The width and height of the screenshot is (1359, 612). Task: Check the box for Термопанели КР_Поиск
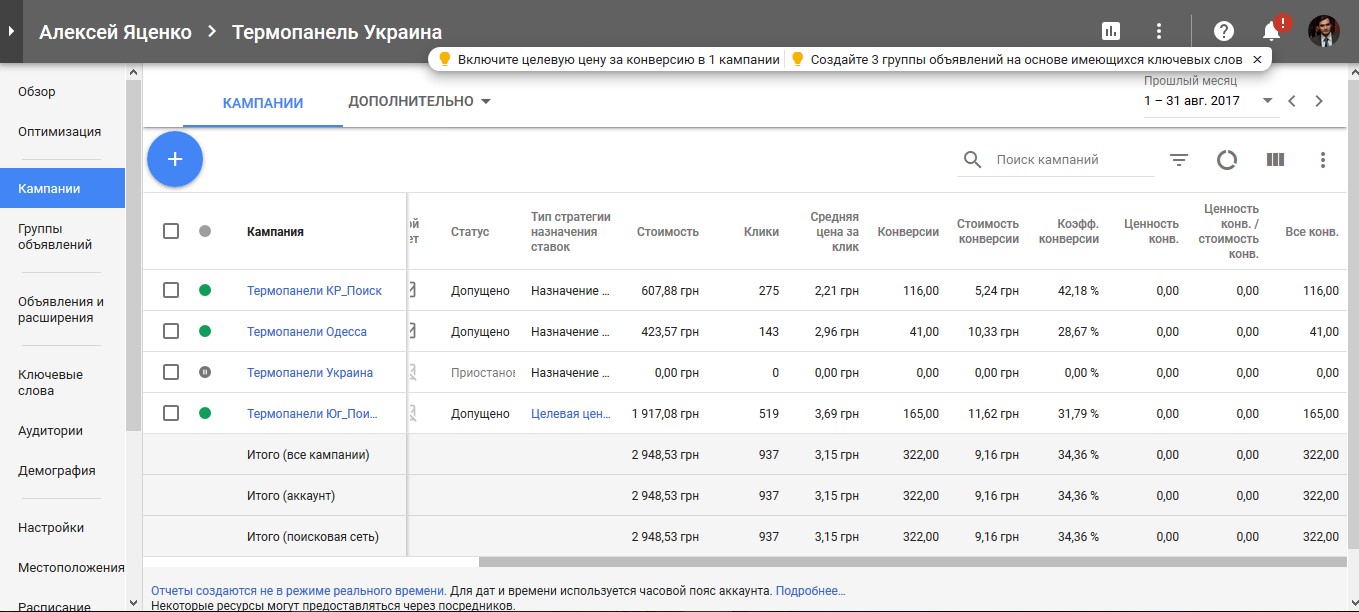[x=171, y=290]
